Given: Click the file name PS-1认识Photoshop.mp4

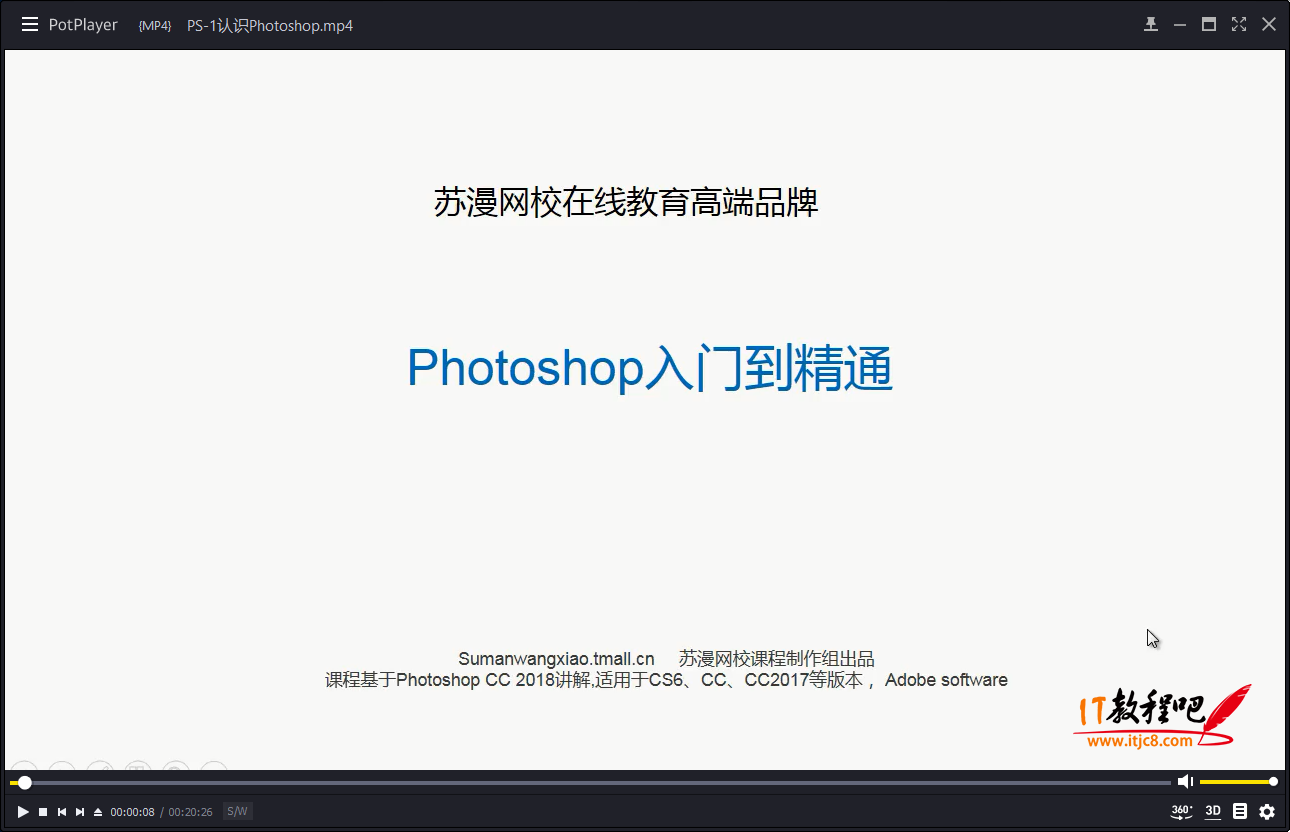Looking at the screenshot, I should click(x=270, y=25).
